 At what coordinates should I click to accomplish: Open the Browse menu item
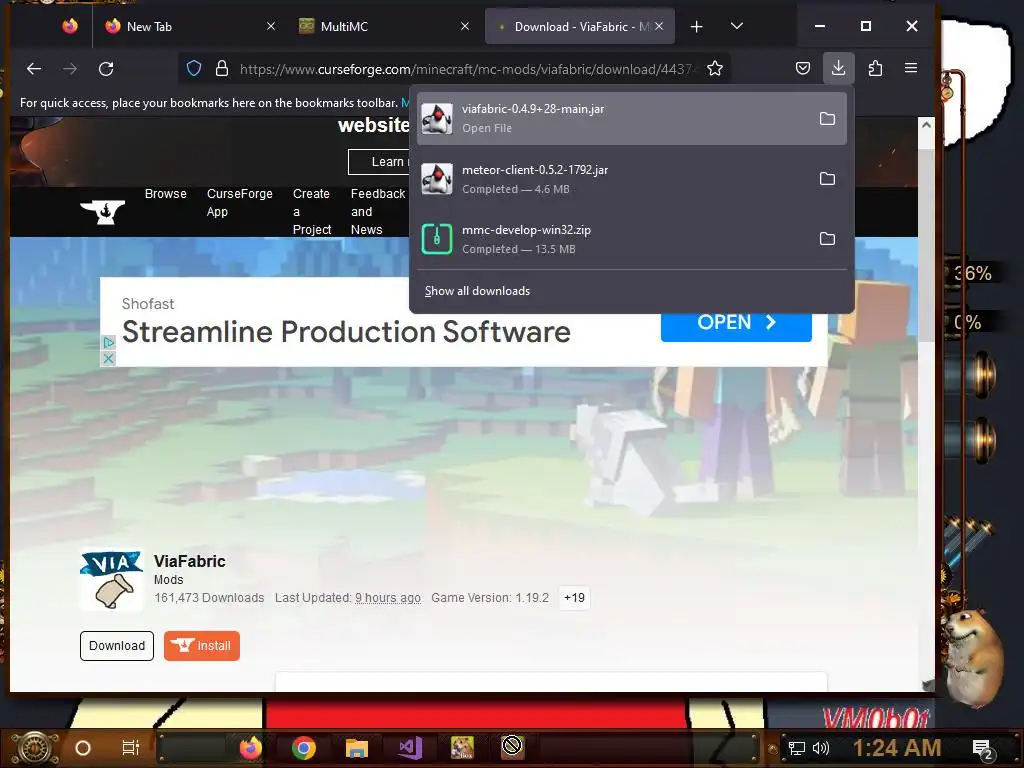[x=166, y=194]
